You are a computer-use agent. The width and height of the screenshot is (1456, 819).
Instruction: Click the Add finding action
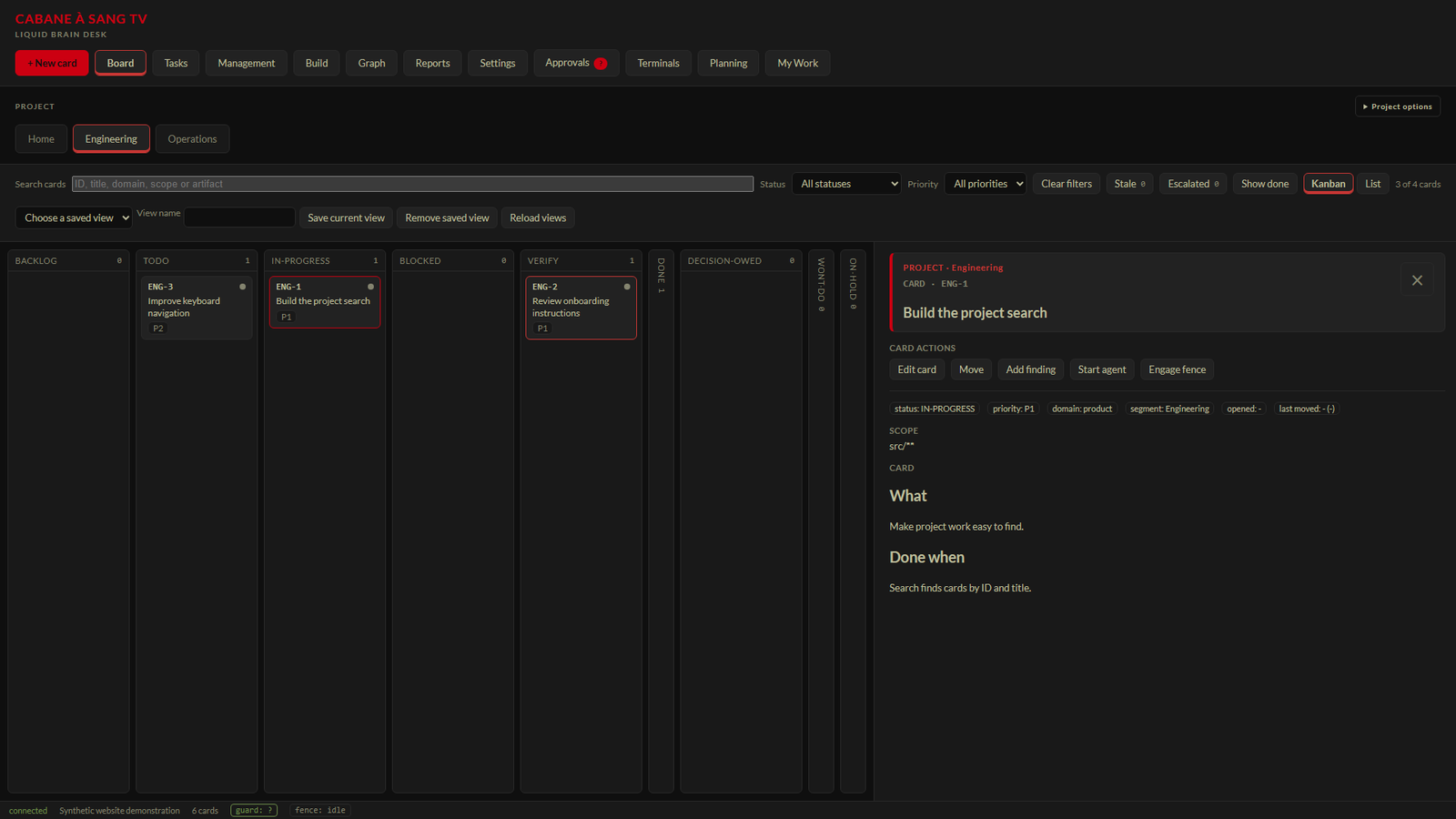1031,369
